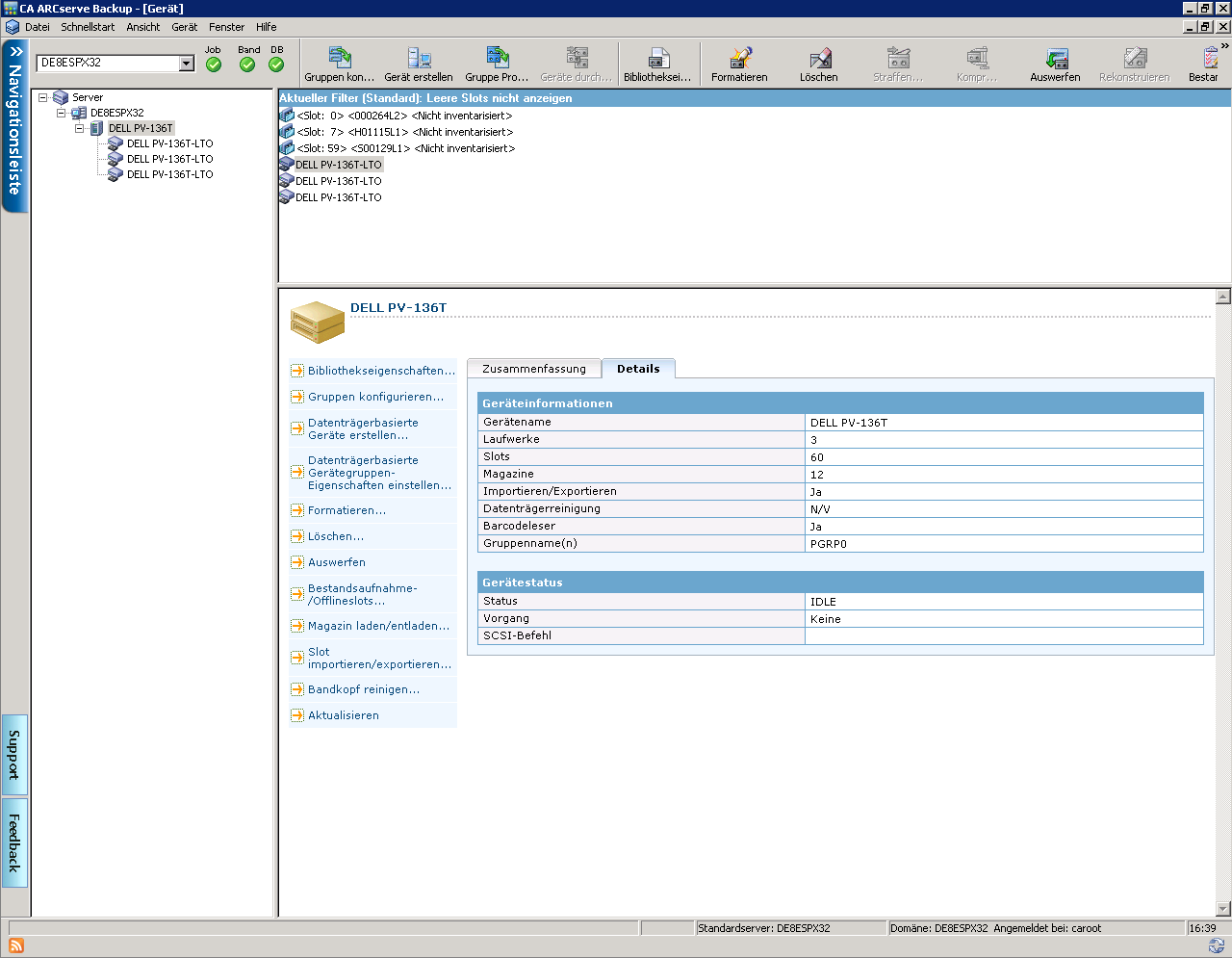Click the Job status green check icon

[214, 65]
